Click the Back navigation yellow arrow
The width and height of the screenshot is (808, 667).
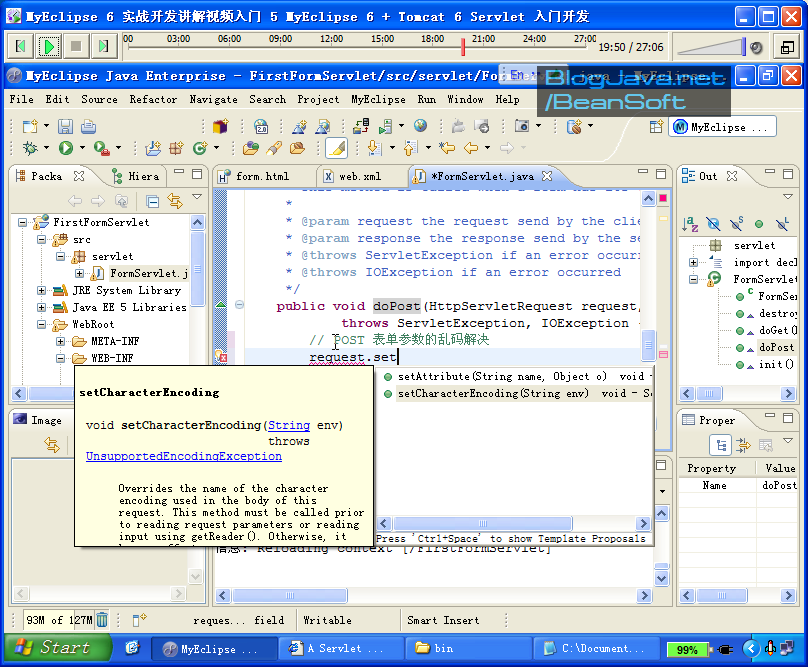tap(470, 148)
